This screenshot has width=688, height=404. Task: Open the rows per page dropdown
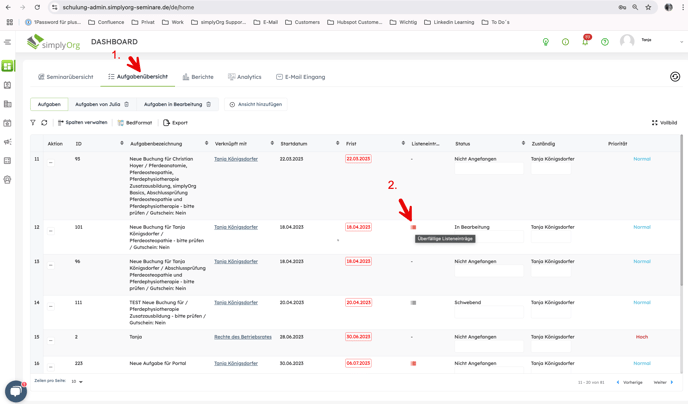(77, 381)
